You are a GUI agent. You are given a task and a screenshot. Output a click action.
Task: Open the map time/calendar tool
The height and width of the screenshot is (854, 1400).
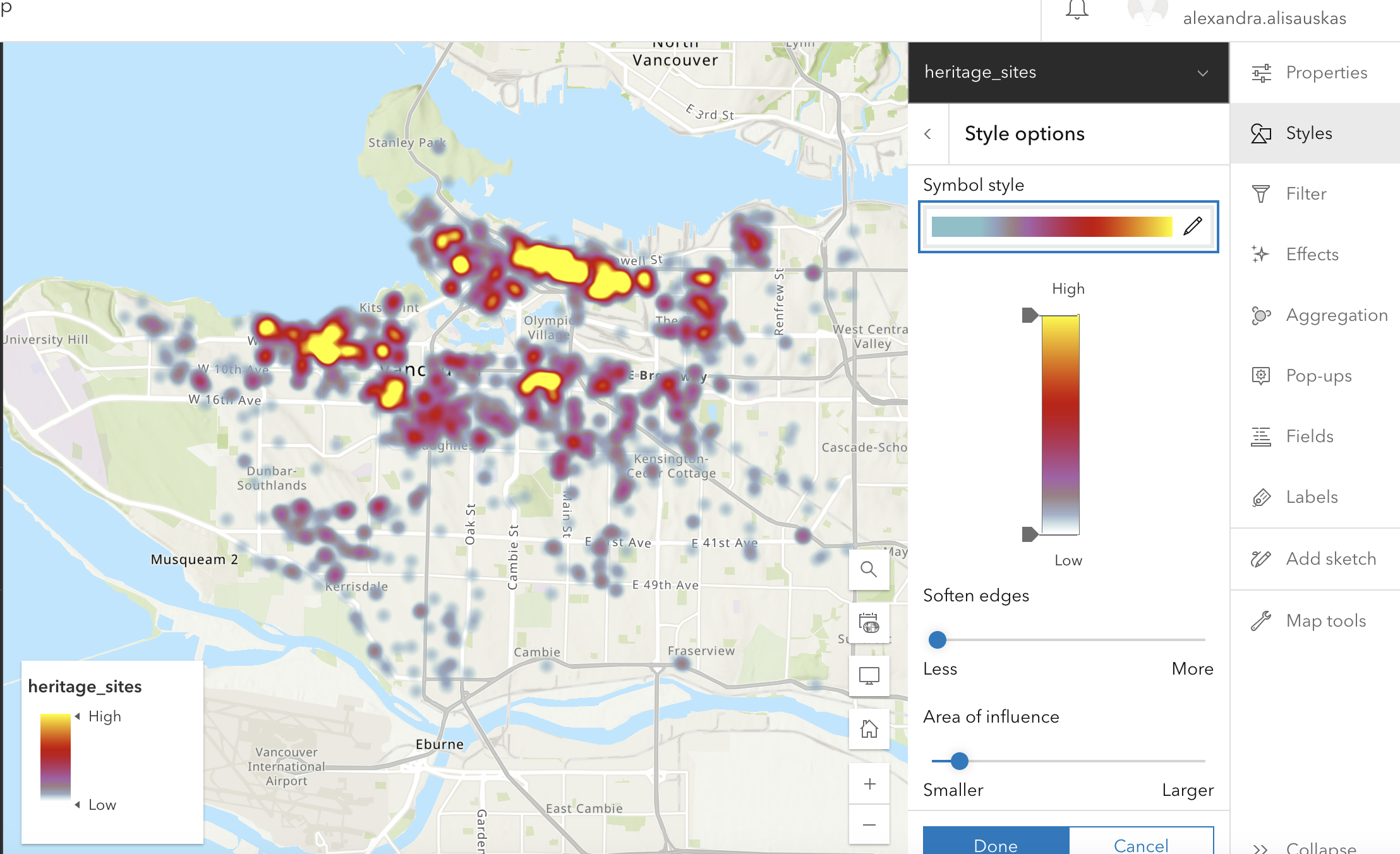(869, 623)
